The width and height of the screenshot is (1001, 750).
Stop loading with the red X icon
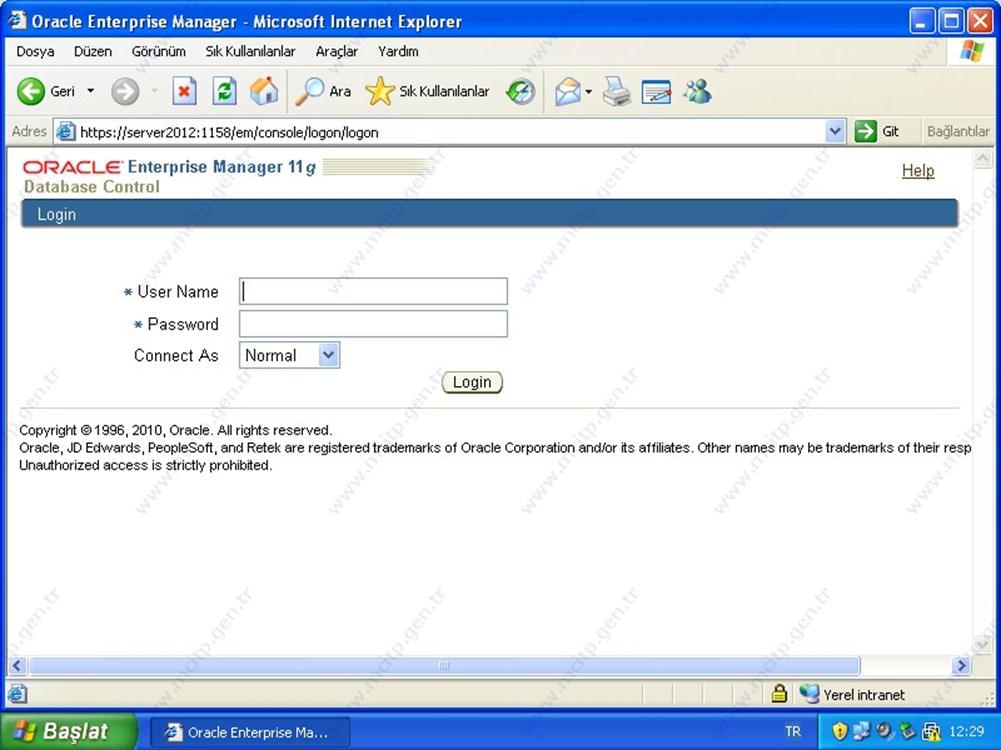[x=184, y=92]
